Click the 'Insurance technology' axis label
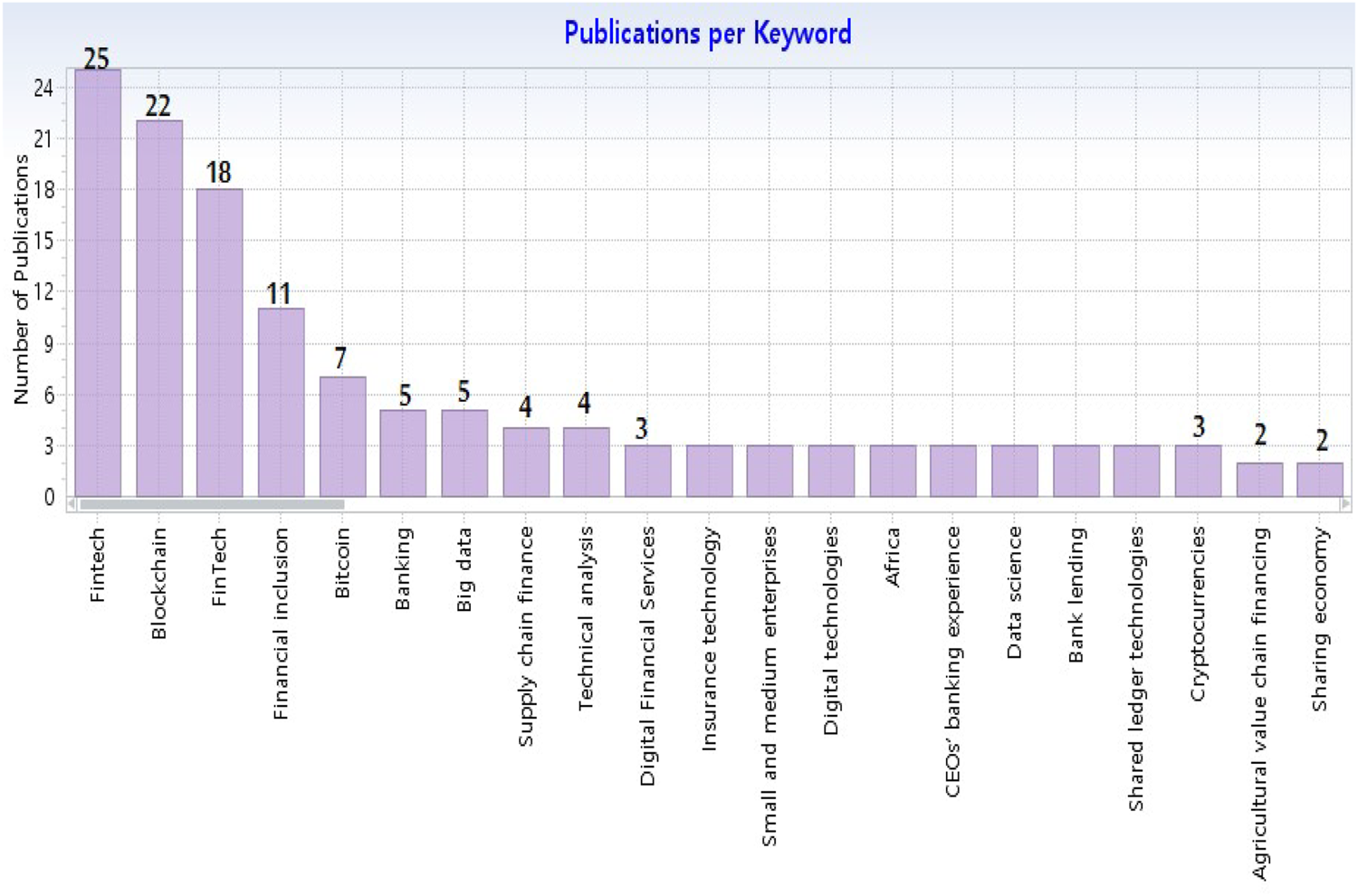Viewport: 1358px width, 896px height. coord(709,638)
